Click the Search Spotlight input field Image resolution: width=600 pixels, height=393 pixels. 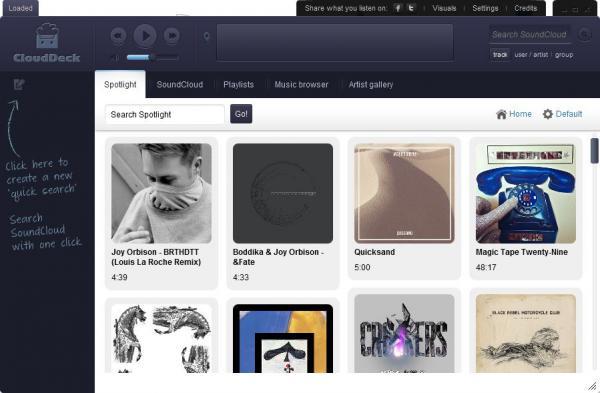click(165, 114)
